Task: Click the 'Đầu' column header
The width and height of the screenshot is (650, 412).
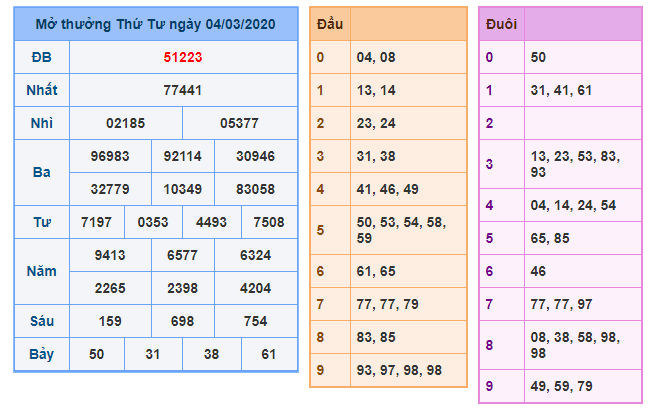Action: coord(329,23)
